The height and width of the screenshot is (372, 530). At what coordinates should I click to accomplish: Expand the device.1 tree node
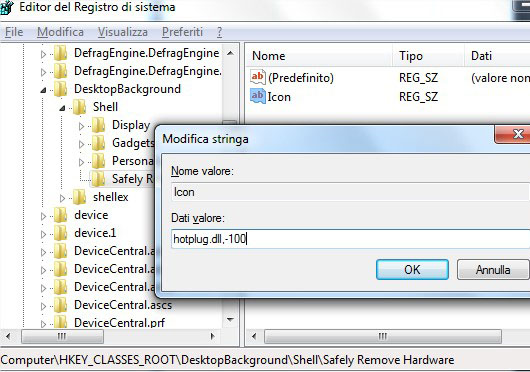(x=43, y=234)
